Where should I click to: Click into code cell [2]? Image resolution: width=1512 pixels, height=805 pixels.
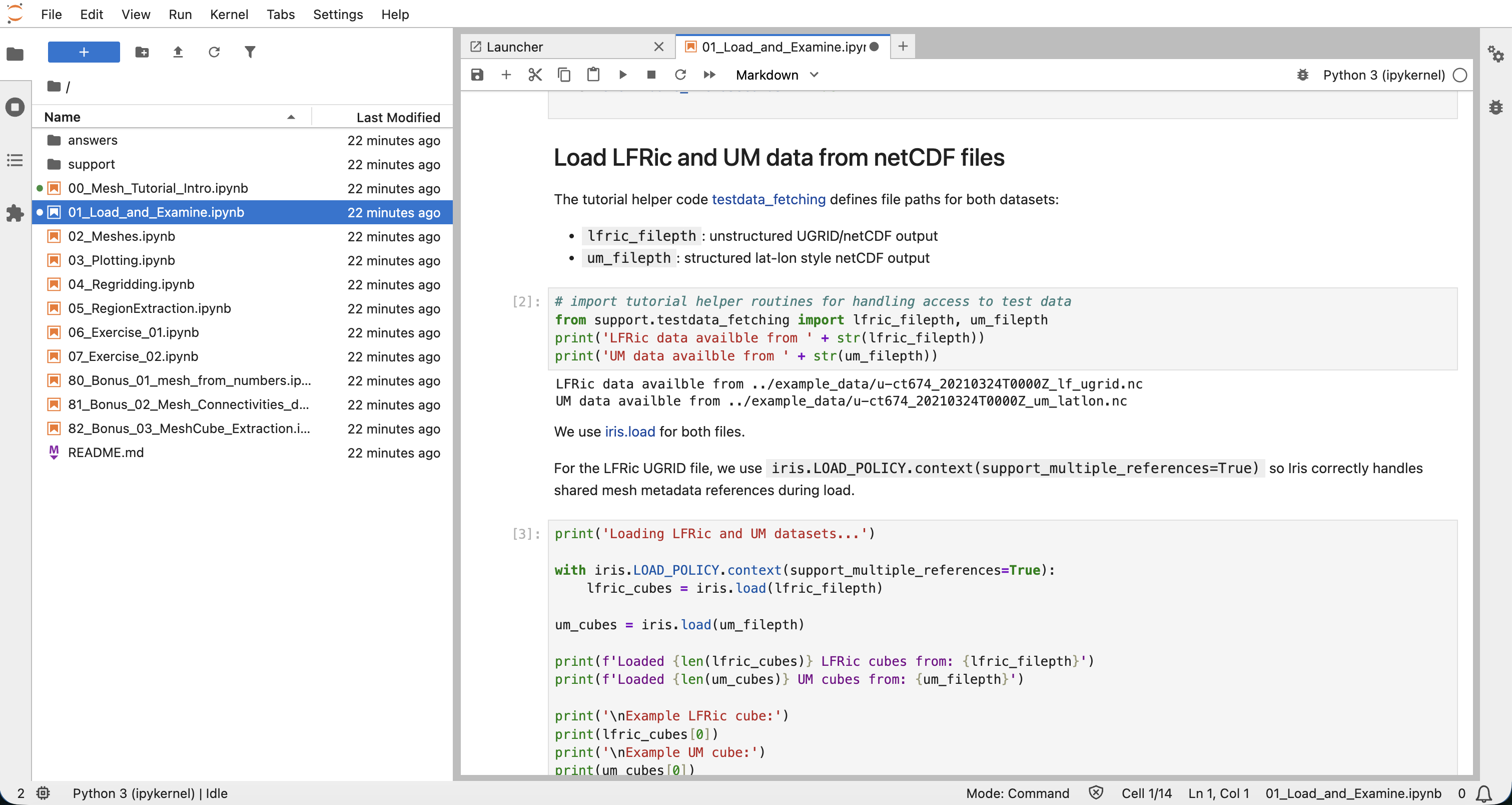tap(1002, 329)
